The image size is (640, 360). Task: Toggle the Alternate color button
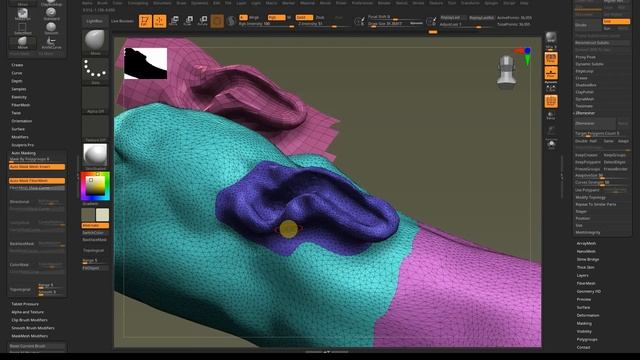pyautogui.click(x=96, y=225)
